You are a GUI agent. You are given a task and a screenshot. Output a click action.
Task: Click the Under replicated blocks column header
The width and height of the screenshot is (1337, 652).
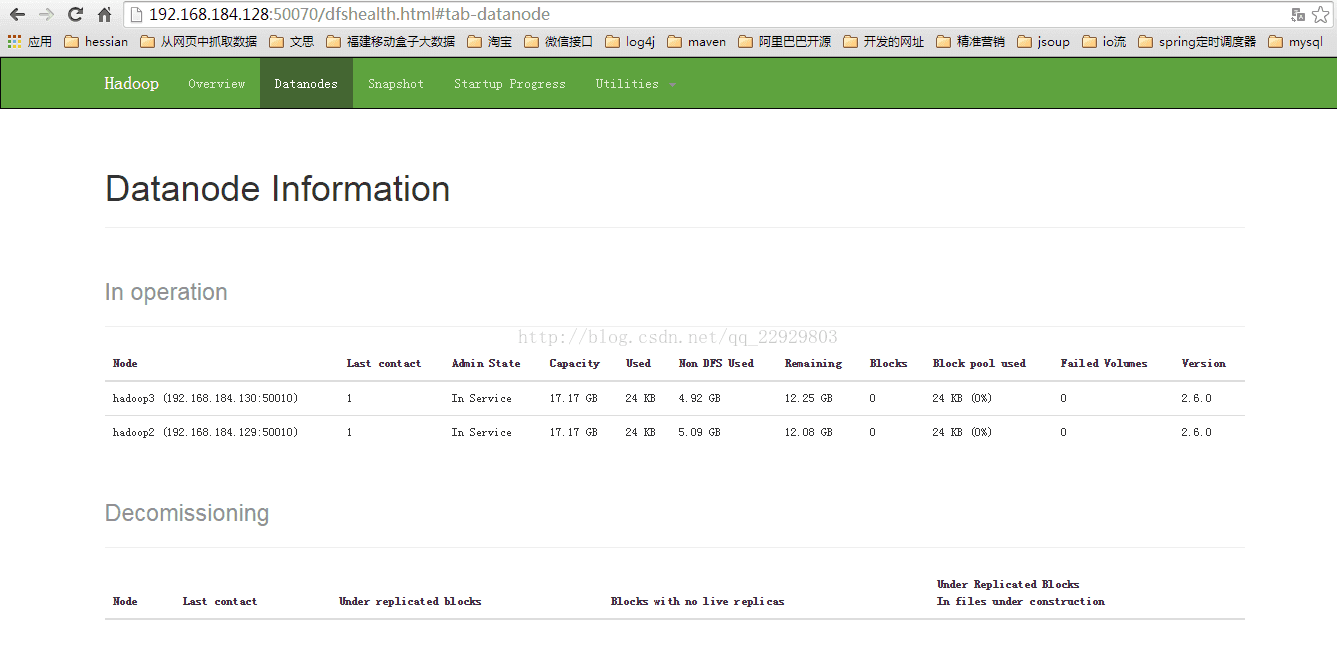410,601
